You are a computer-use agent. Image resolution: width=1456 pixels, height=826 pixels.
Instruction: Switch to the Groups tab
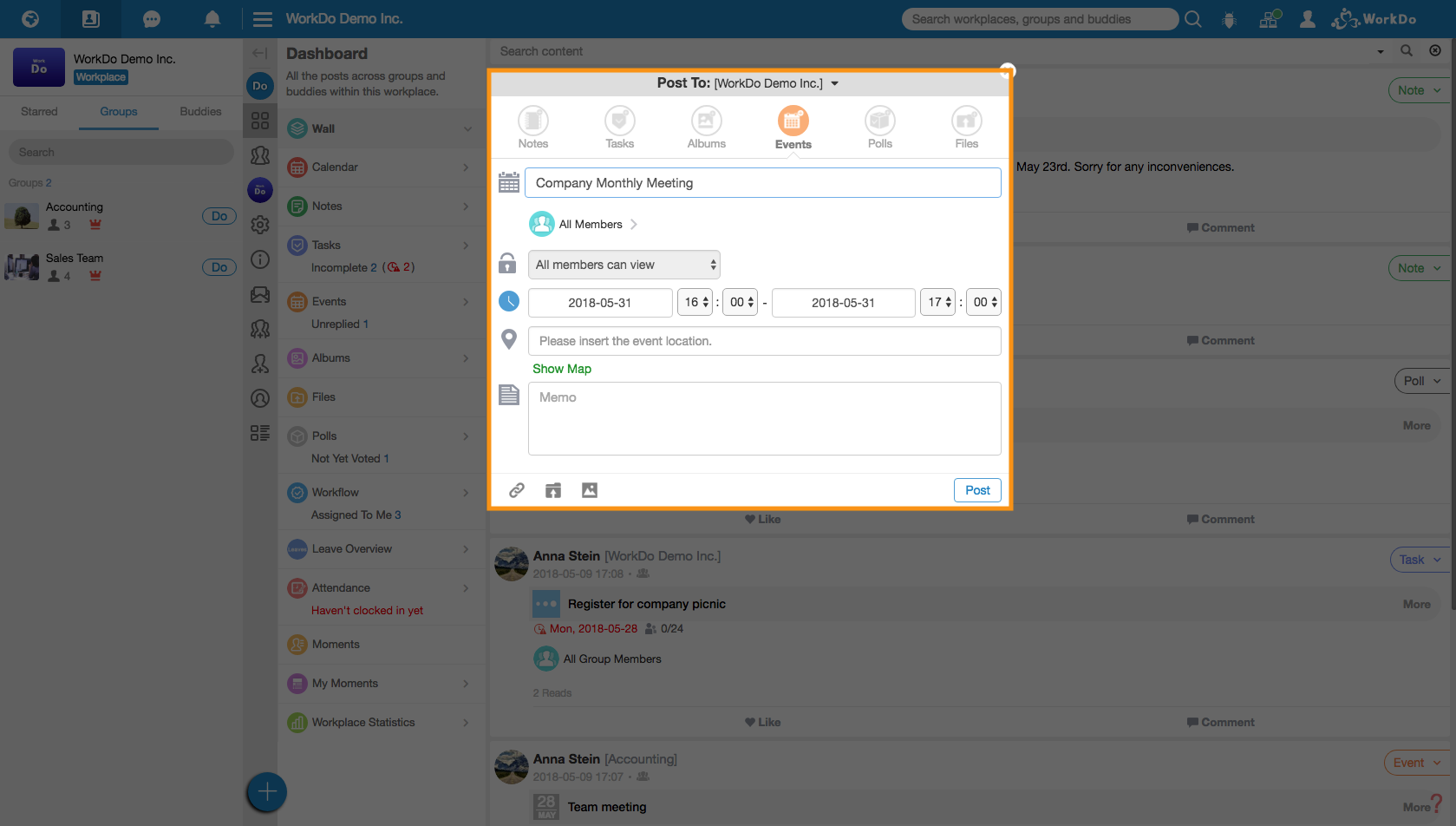point(119,111)
